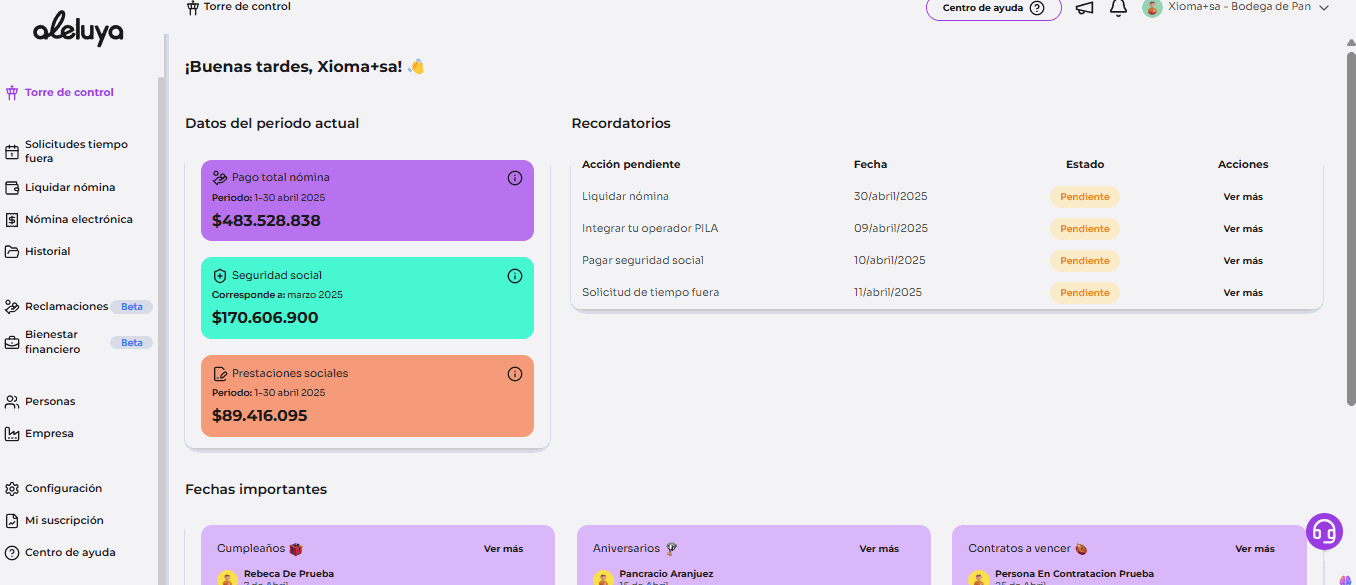Expand the Bodega de Pan account dropdown chevron
The image size is (1356, 585).
[1324, 8]
